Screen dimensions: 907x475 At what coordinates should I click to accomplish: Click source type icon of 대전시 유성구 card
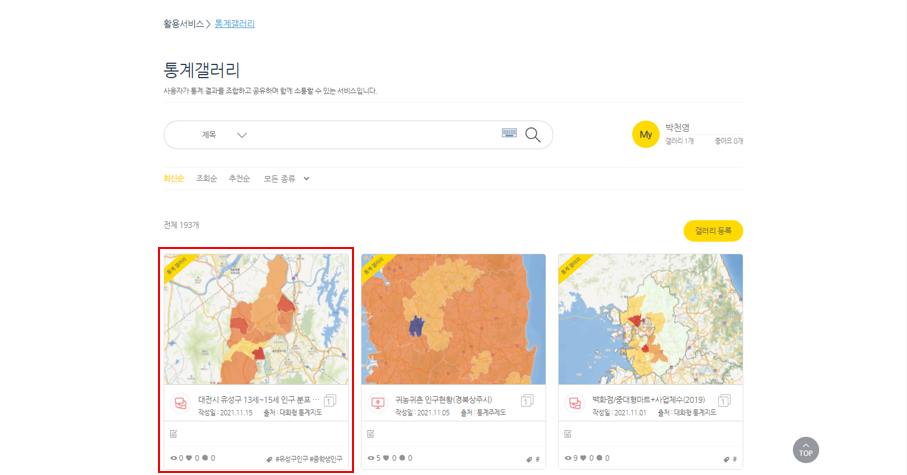pyautogui.click(x=181, y=403)
